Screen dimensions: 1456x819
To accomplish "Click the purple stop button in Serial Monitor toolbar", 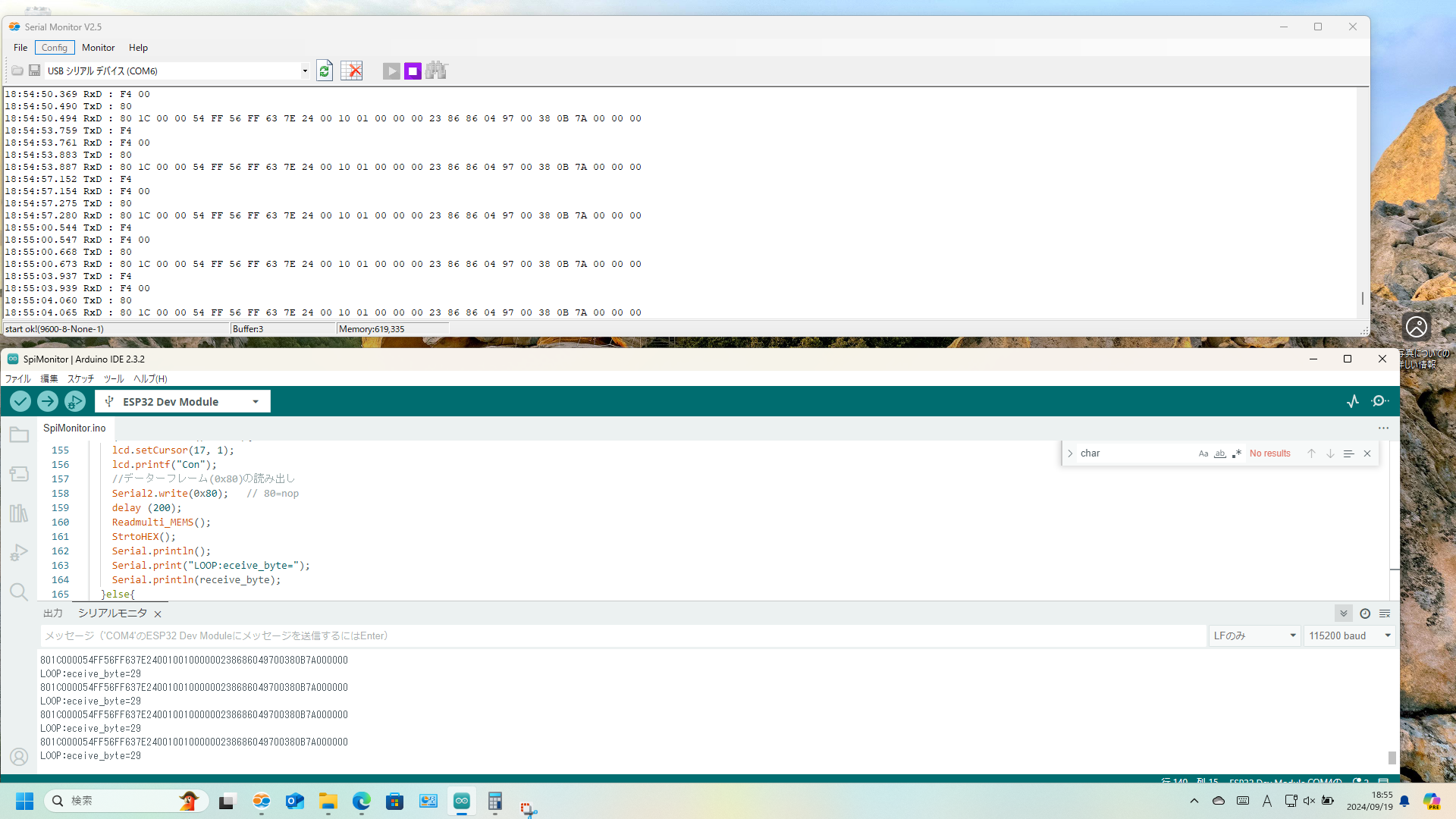I will [x=413, y=71].
